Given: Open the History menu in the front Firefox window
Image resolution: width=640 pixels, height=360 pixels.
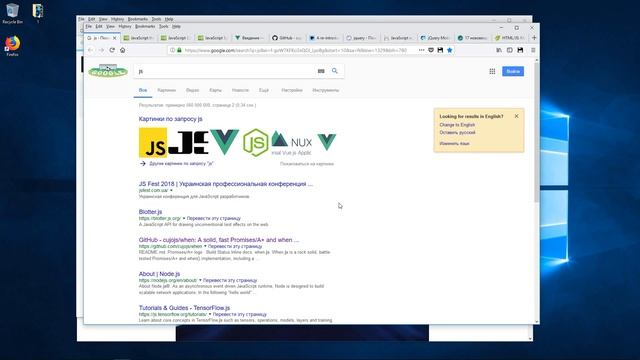Looking at the screenshot, I should pos(125,27).
